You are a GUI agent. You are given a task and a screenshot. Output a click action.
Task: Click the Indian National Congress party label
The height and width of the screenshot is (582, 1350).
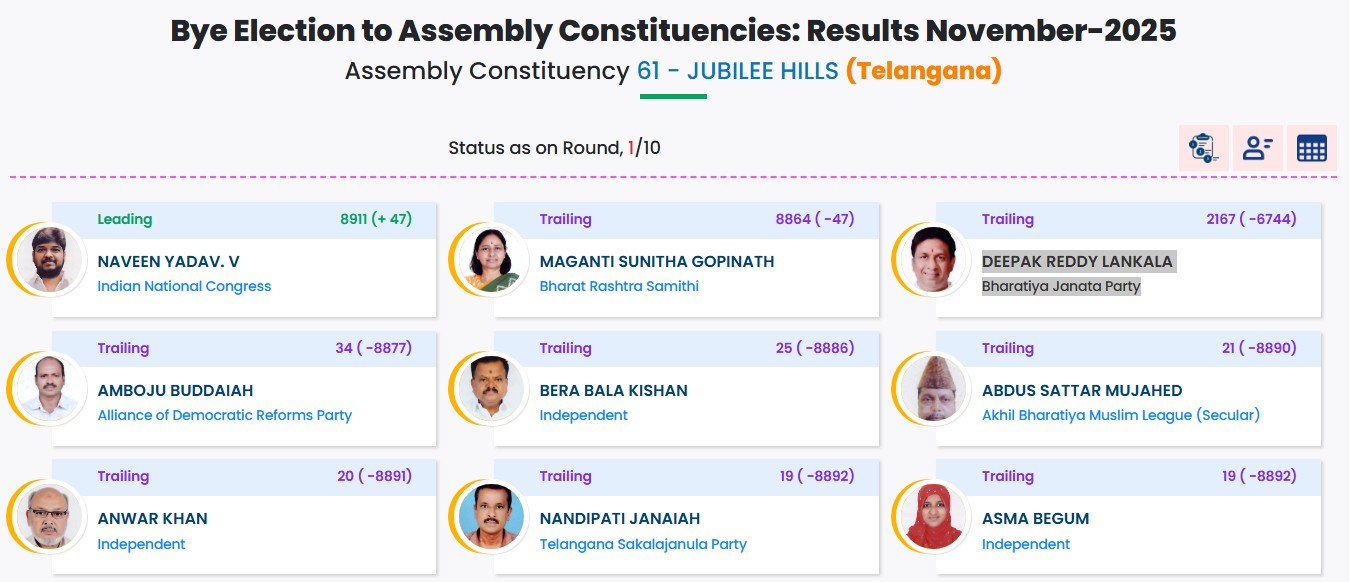click(x=184, y=286)
